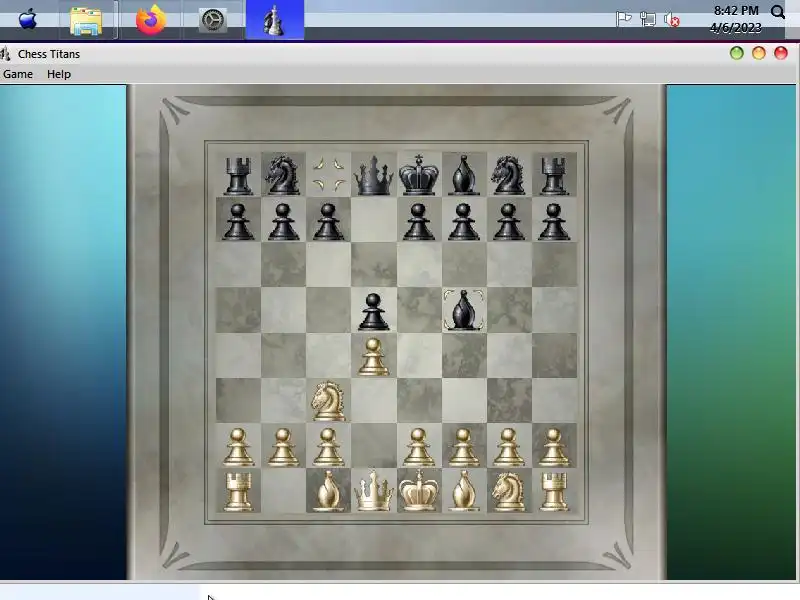This screenshot has width=800, height=600.
Task: Select the black pawn on b7
Action: (283, 221)
